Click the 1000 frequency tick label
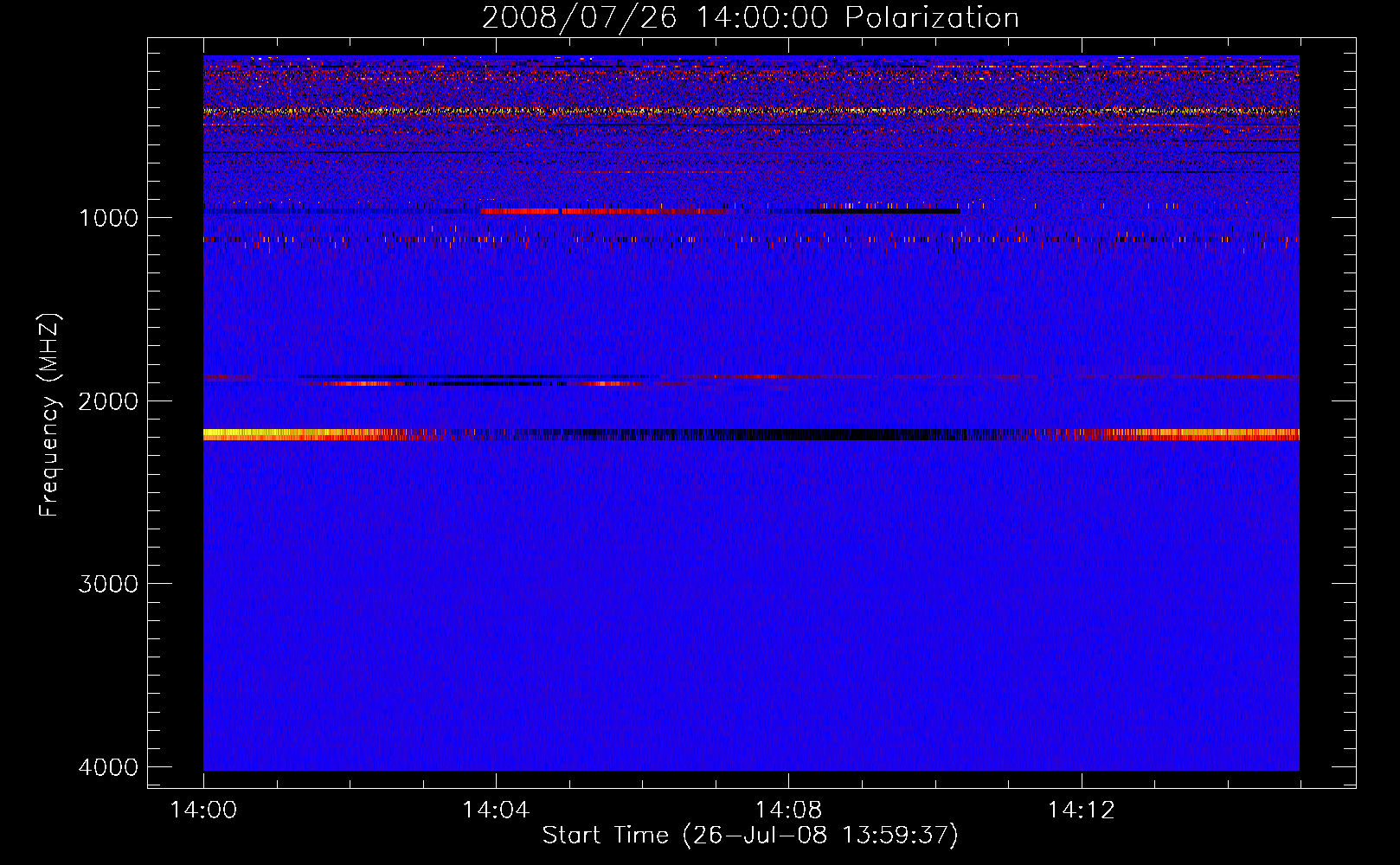This screenshot has width=1400, height=865. pyautogui.click(x=108, y=218)
